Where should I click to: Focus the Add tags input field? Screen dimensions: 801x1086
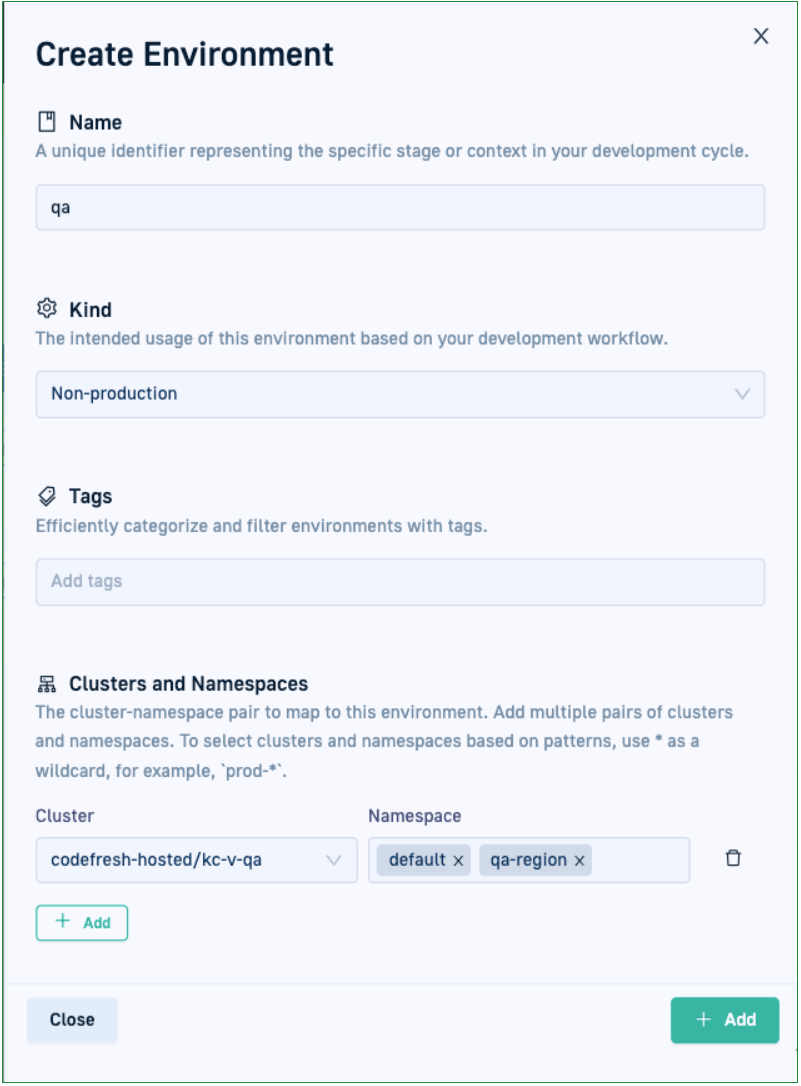pos(400,581)
